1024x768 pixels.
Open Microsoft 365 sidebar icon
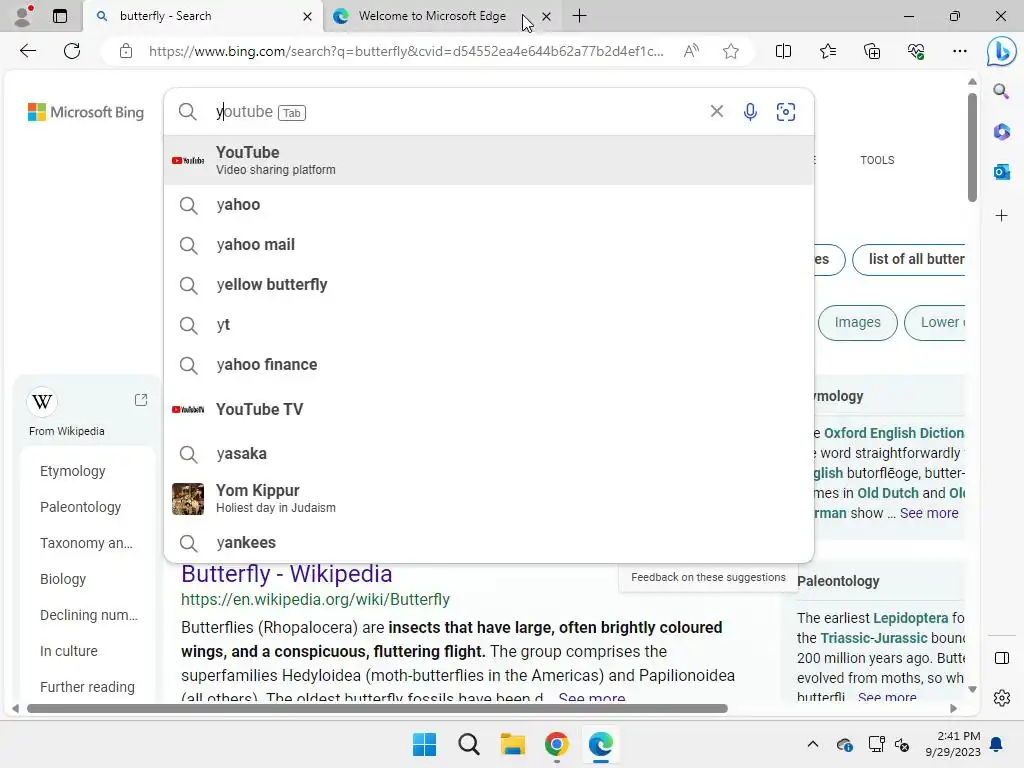pyautogui.click(x=1001, y=132)
